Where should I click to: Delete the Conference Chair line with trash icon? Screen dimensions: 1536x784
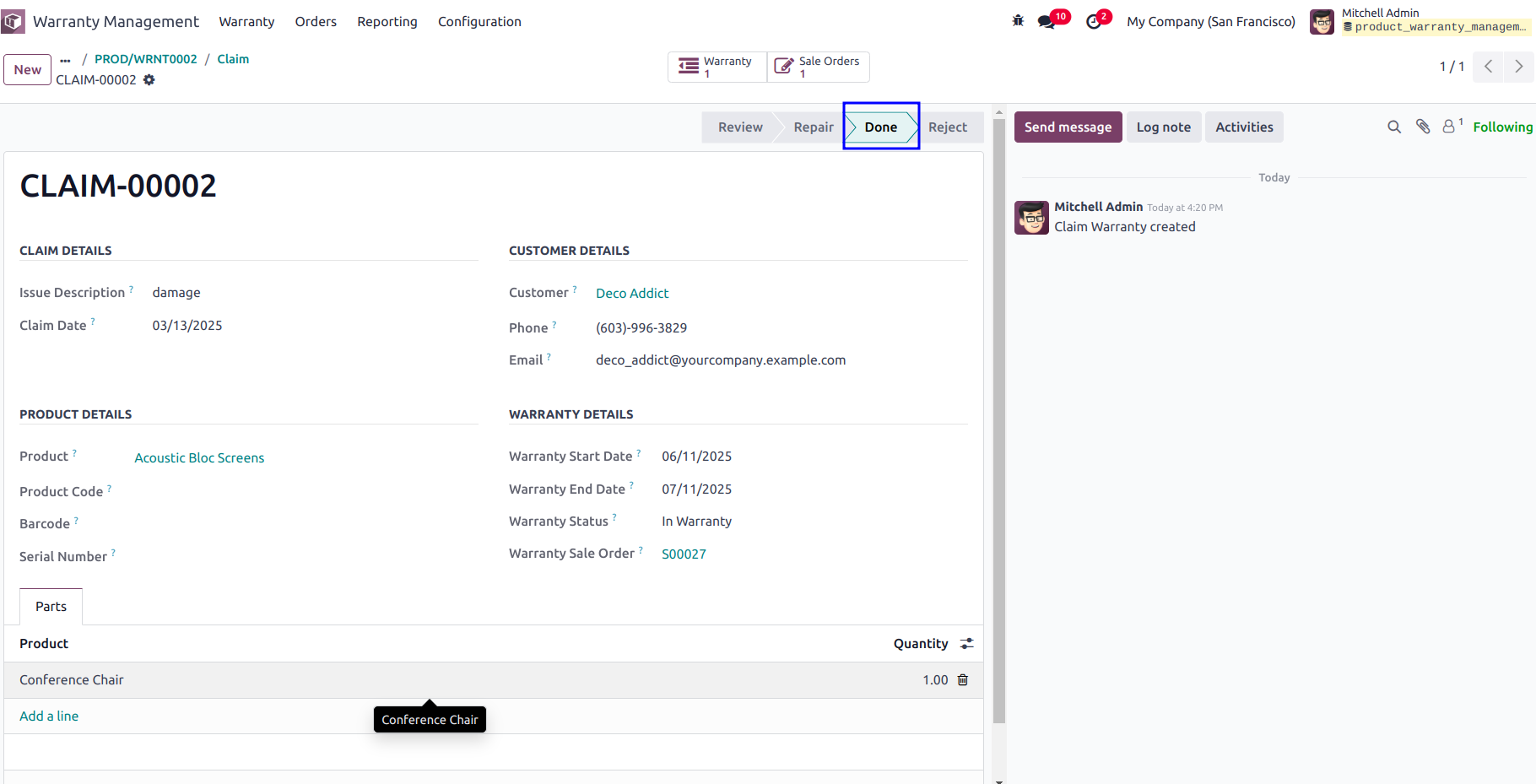[x=963, y=680]
